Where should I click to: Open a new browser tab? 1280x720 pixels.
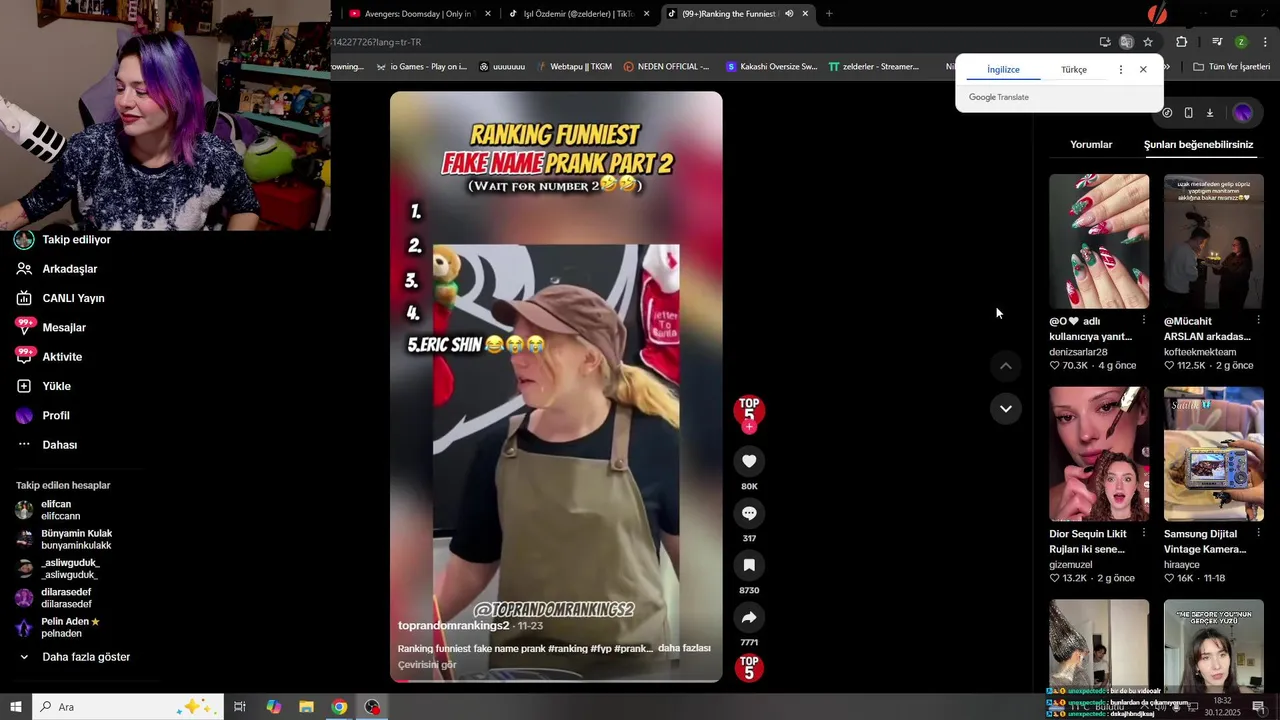[829, 14]
